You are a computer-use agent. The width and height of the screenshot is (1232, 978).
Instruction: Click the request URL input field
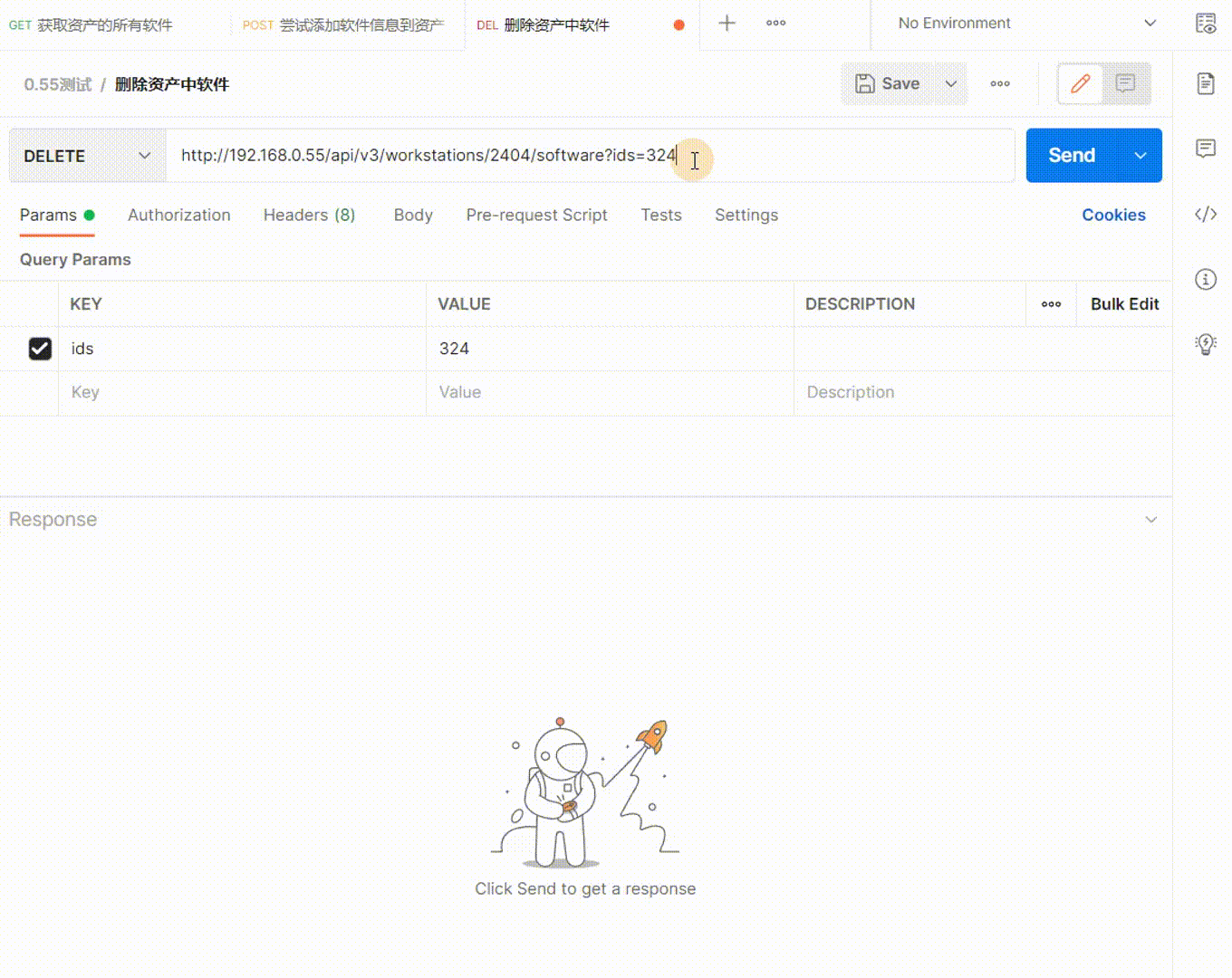[591, 156]
